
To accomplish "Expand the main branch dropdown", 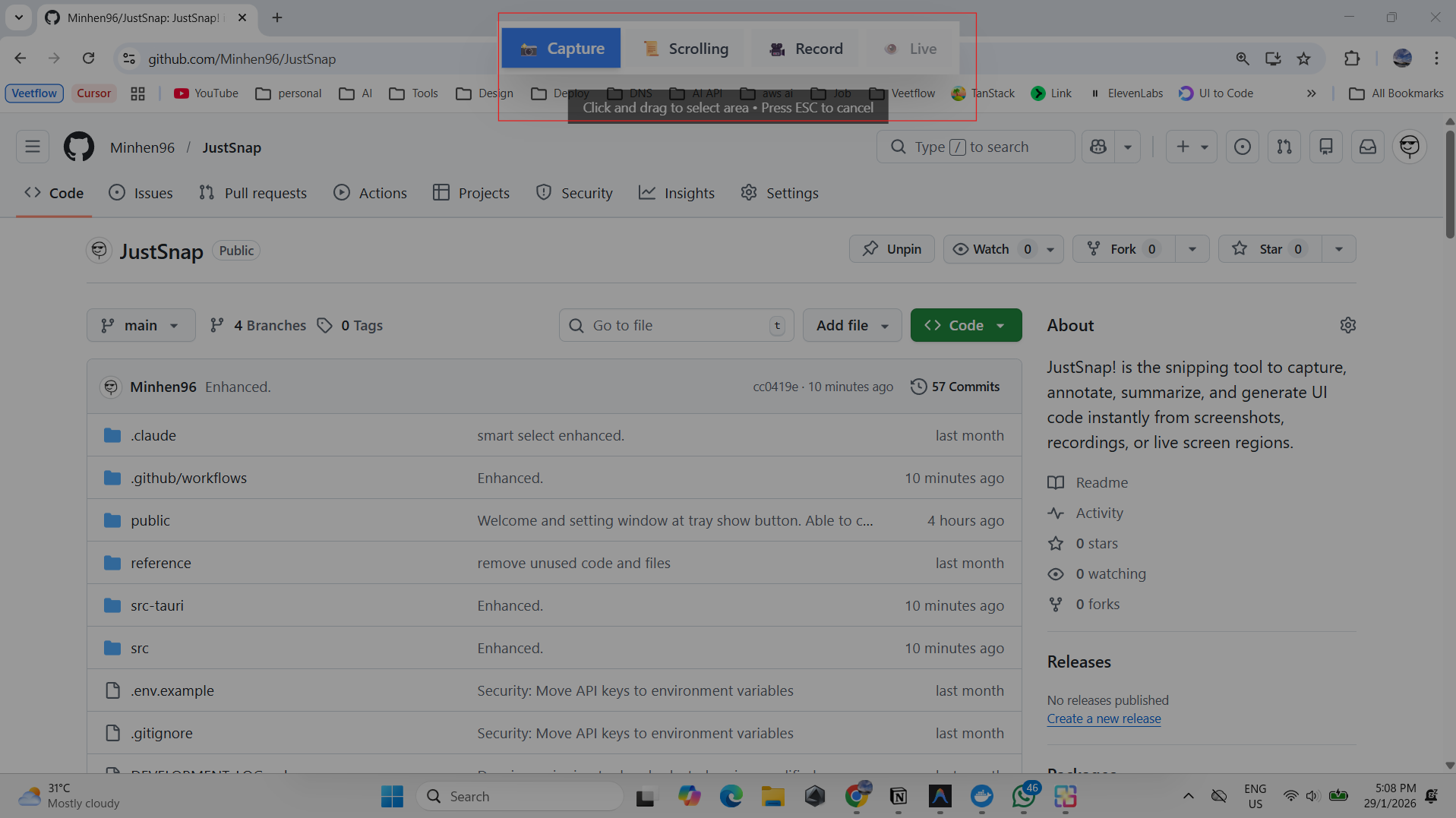I will click(141, 325).
